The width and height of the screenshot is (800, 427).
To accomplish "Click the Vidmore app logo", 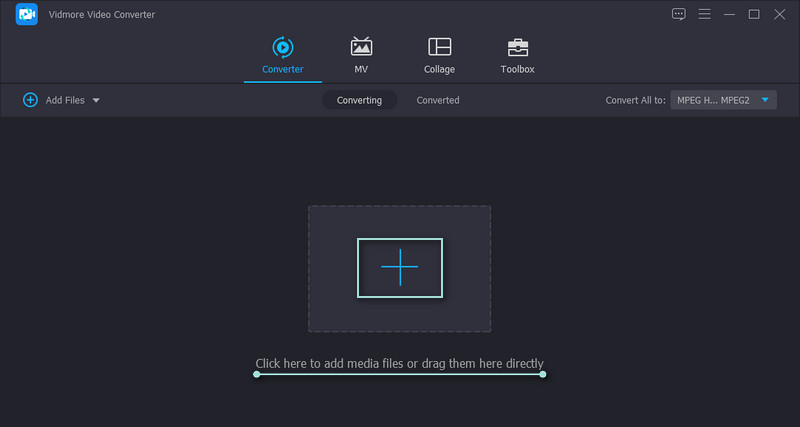I will click(x=27, y=14).
